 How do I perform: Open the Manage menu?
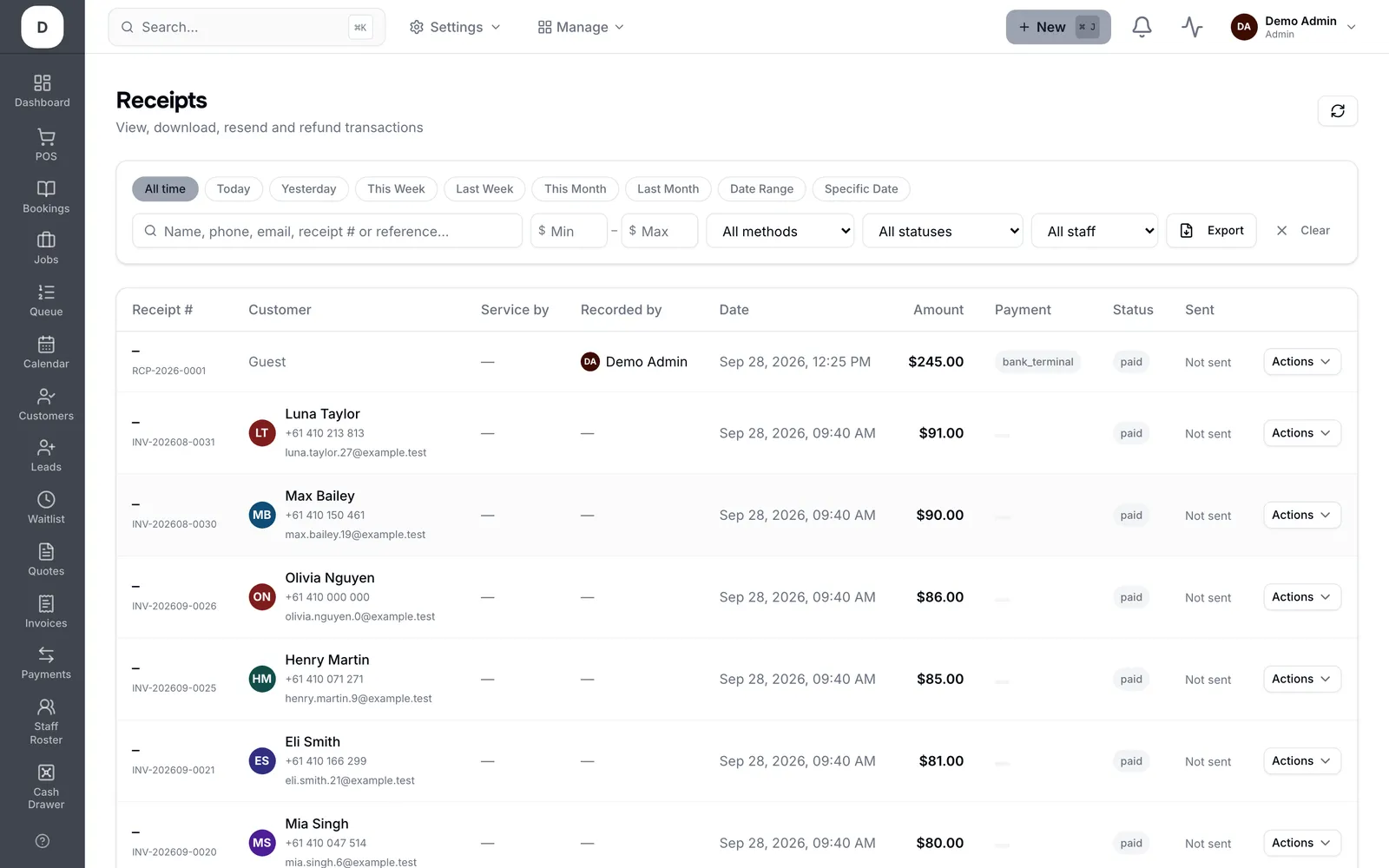click(x=581, y=27)
